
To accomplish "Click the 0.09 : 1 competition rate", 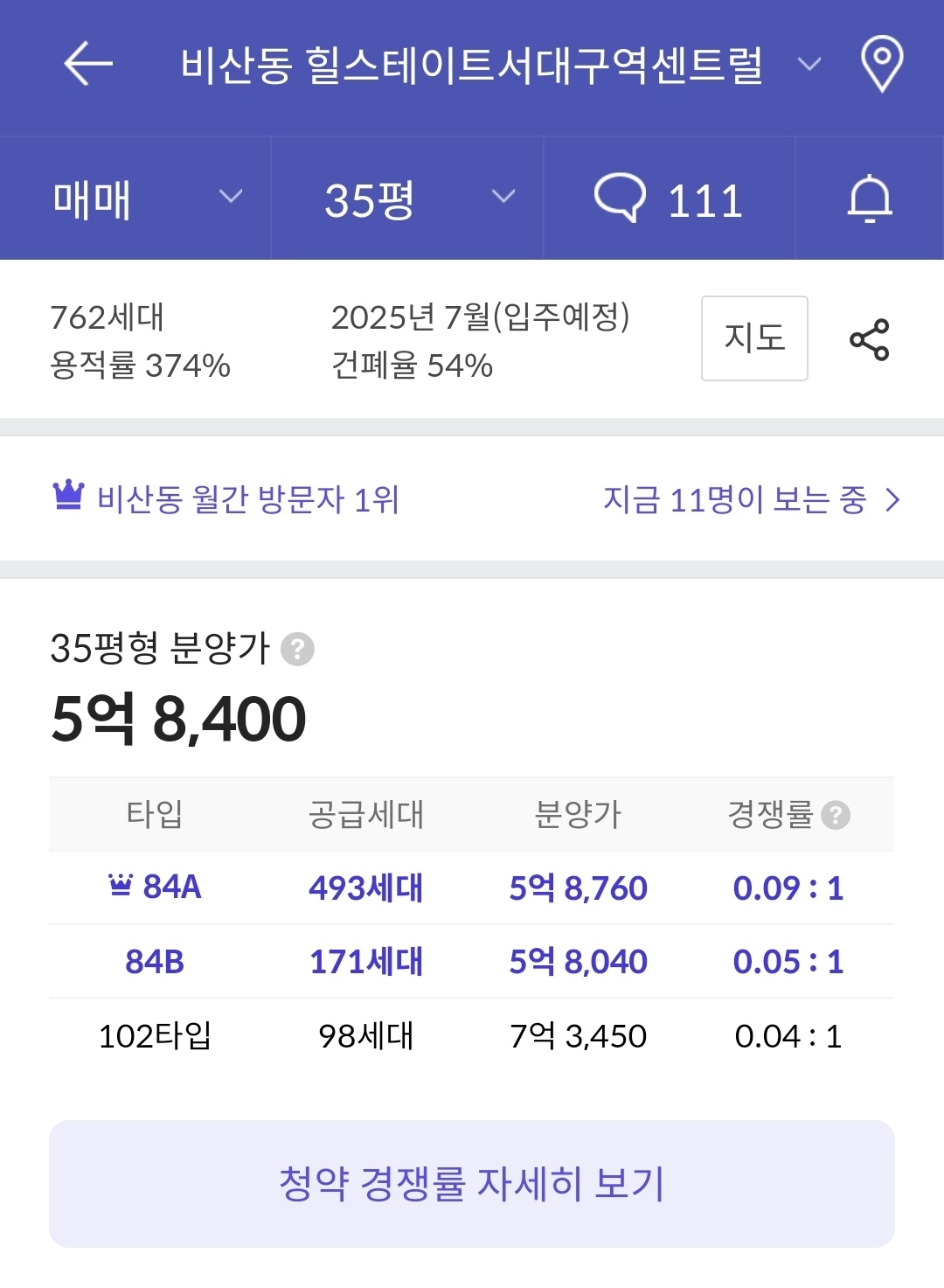I will point(788,888).
